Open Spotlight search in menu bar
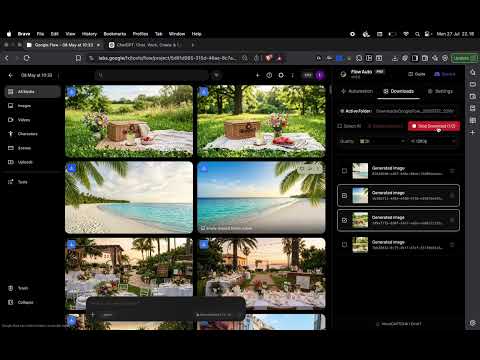 tap(417, 34)
